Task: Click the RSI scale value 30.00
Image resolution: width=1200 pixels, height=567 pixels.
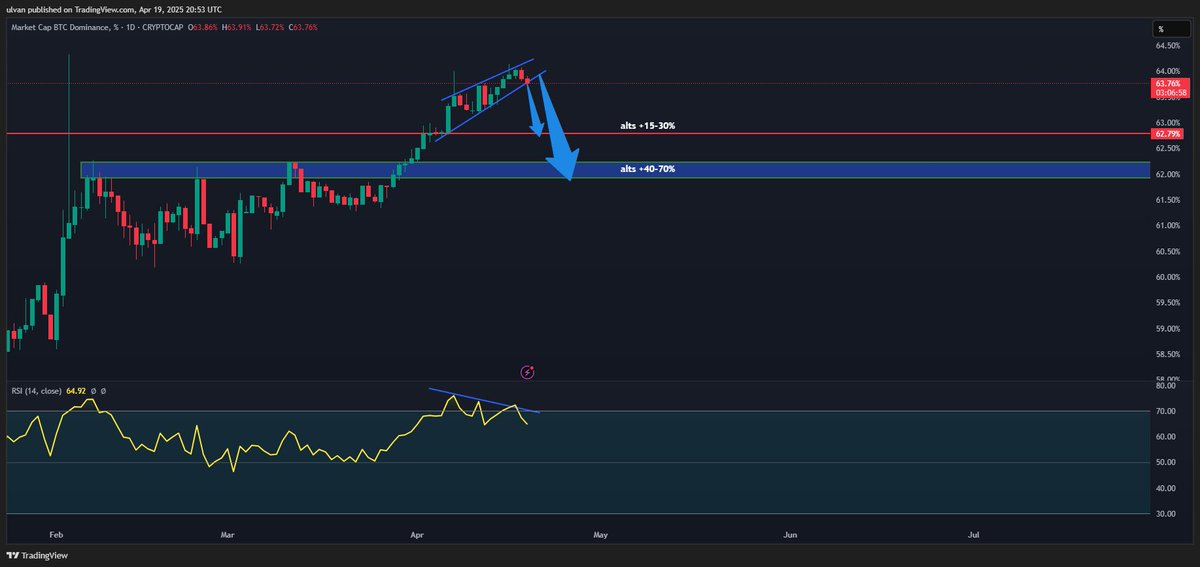Action: [1164, 514]
